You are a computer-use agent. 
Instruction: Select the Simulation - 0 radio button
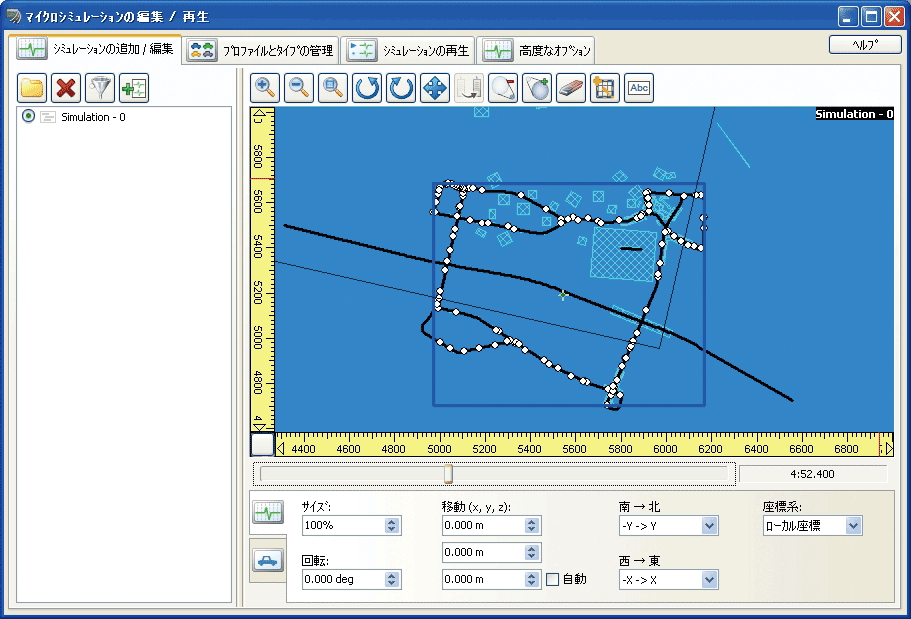29,117
